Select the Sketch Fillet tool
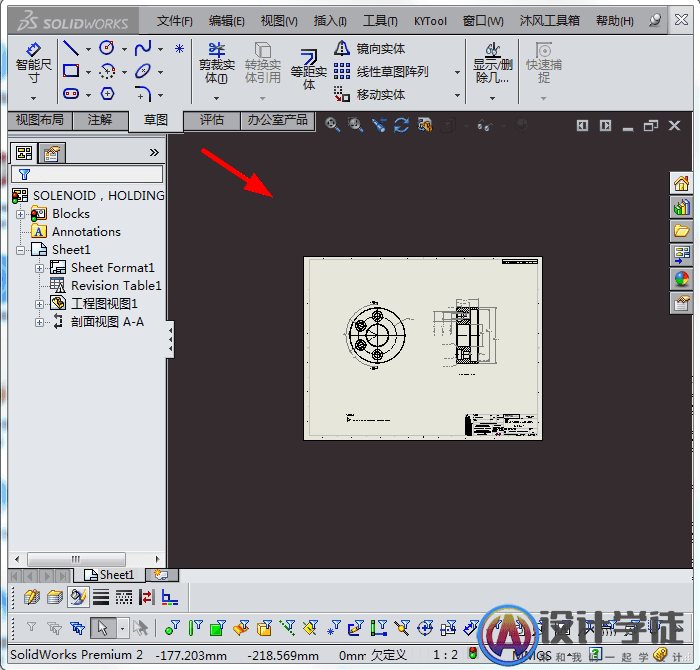 coord(143,94)
